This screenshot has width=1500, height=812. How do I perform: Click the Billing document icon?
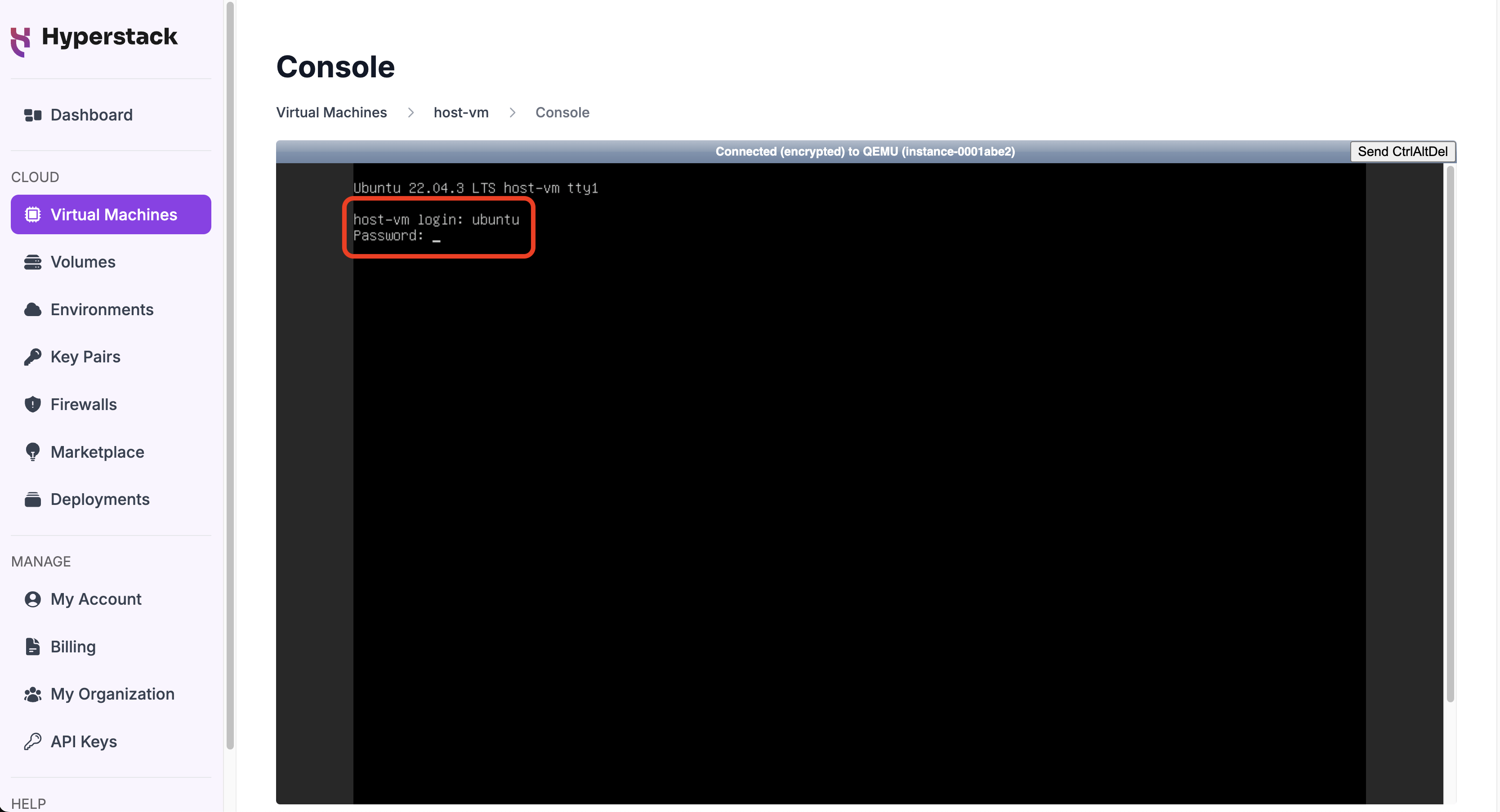pyautogui.click(x=33, y=647)
